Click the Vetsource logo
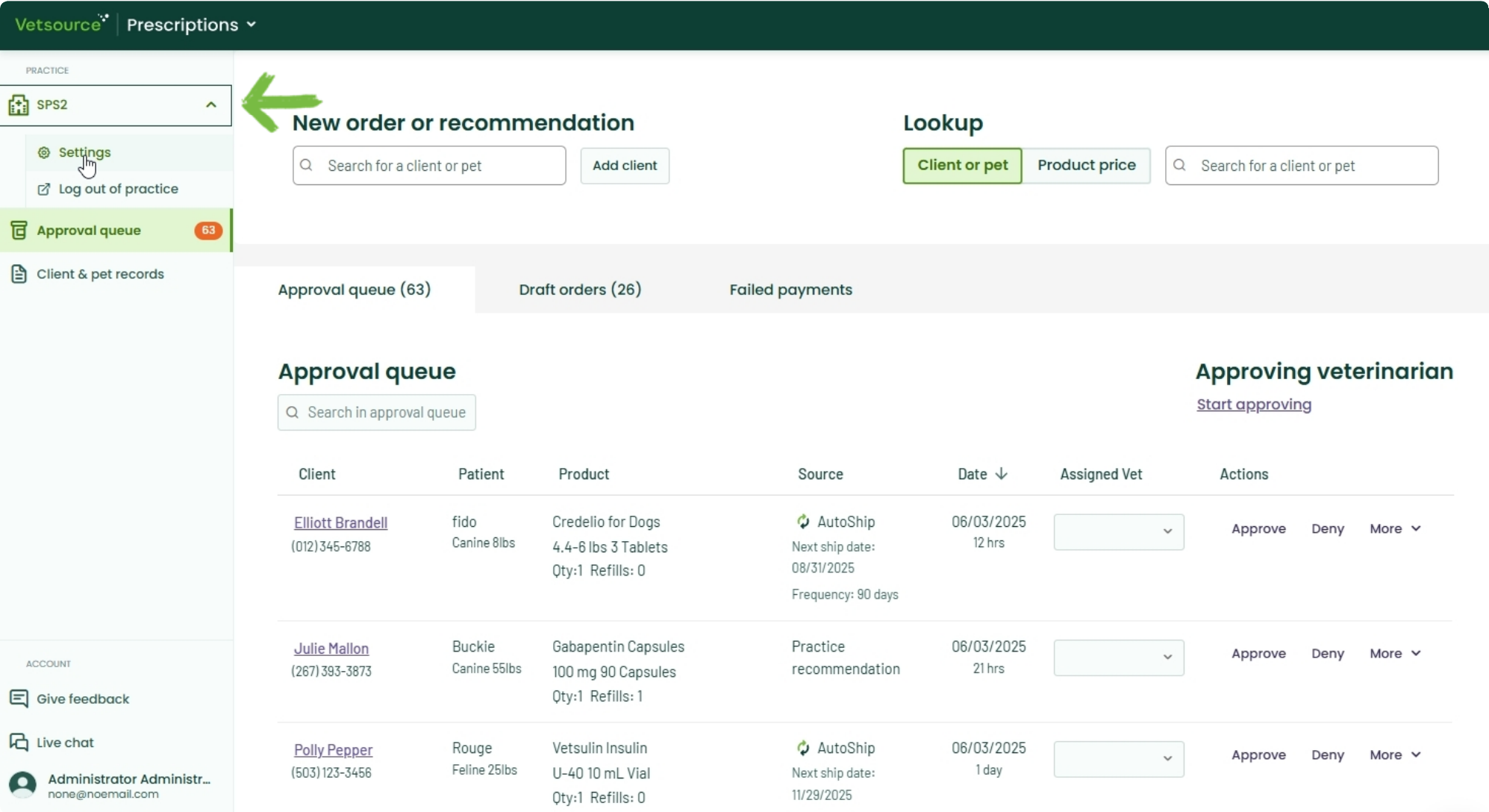 point(61,24)
